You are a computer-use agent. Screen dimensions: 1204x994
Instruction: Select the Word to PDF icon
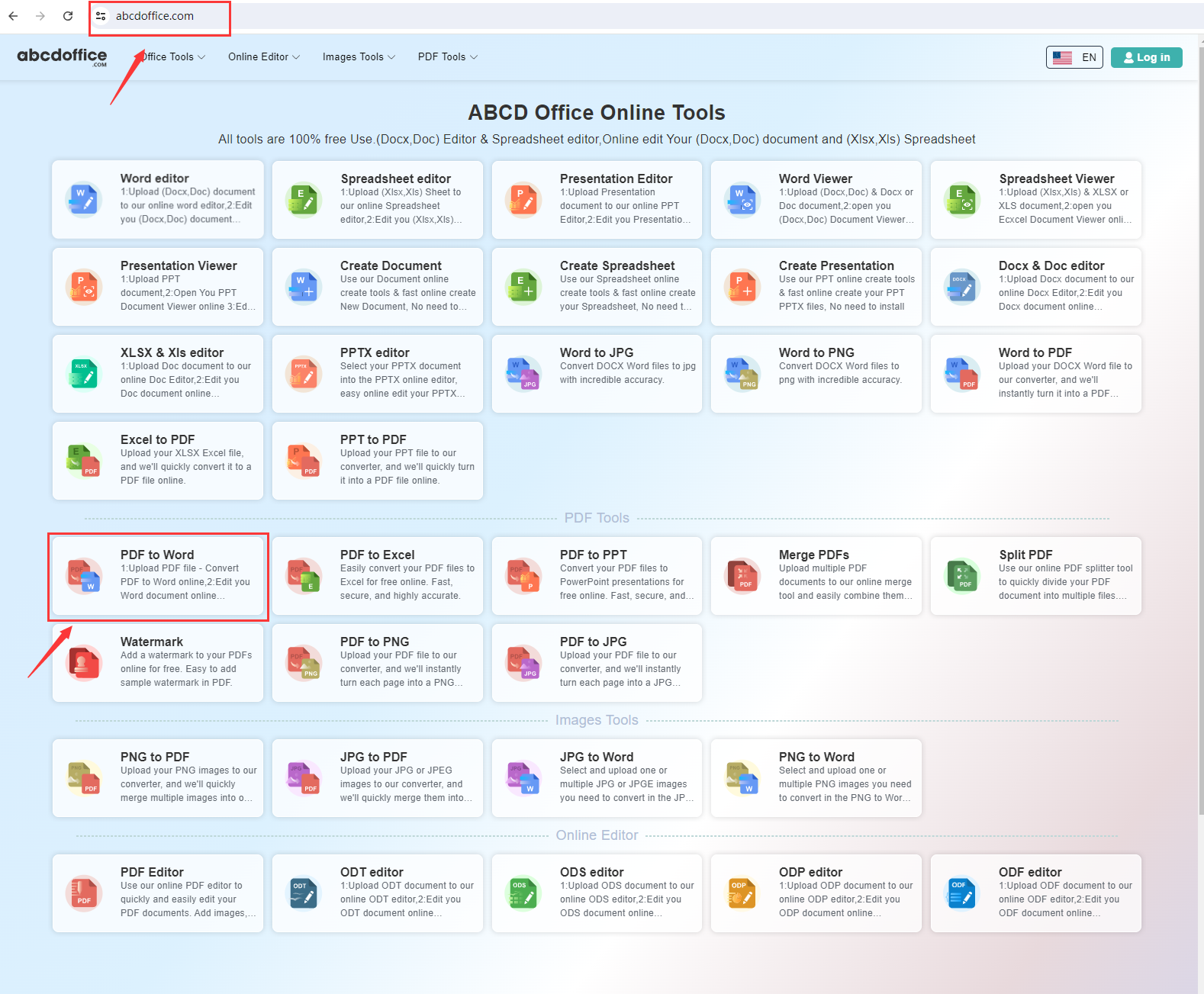[x=962, y=374]
